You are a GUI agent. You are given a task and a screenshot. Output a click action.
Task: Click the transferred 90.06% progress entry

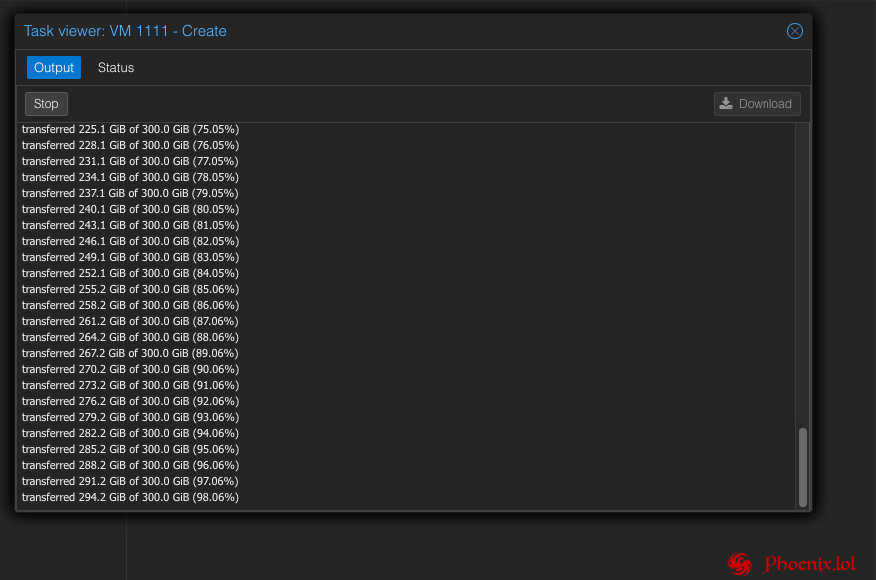(130, 369)
